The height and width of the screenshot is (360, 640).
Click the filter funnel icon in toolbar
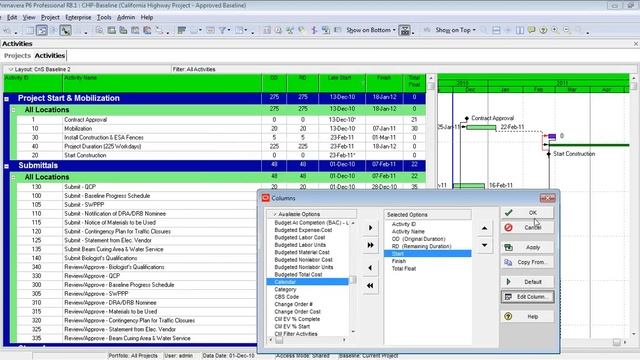(222, 30)
